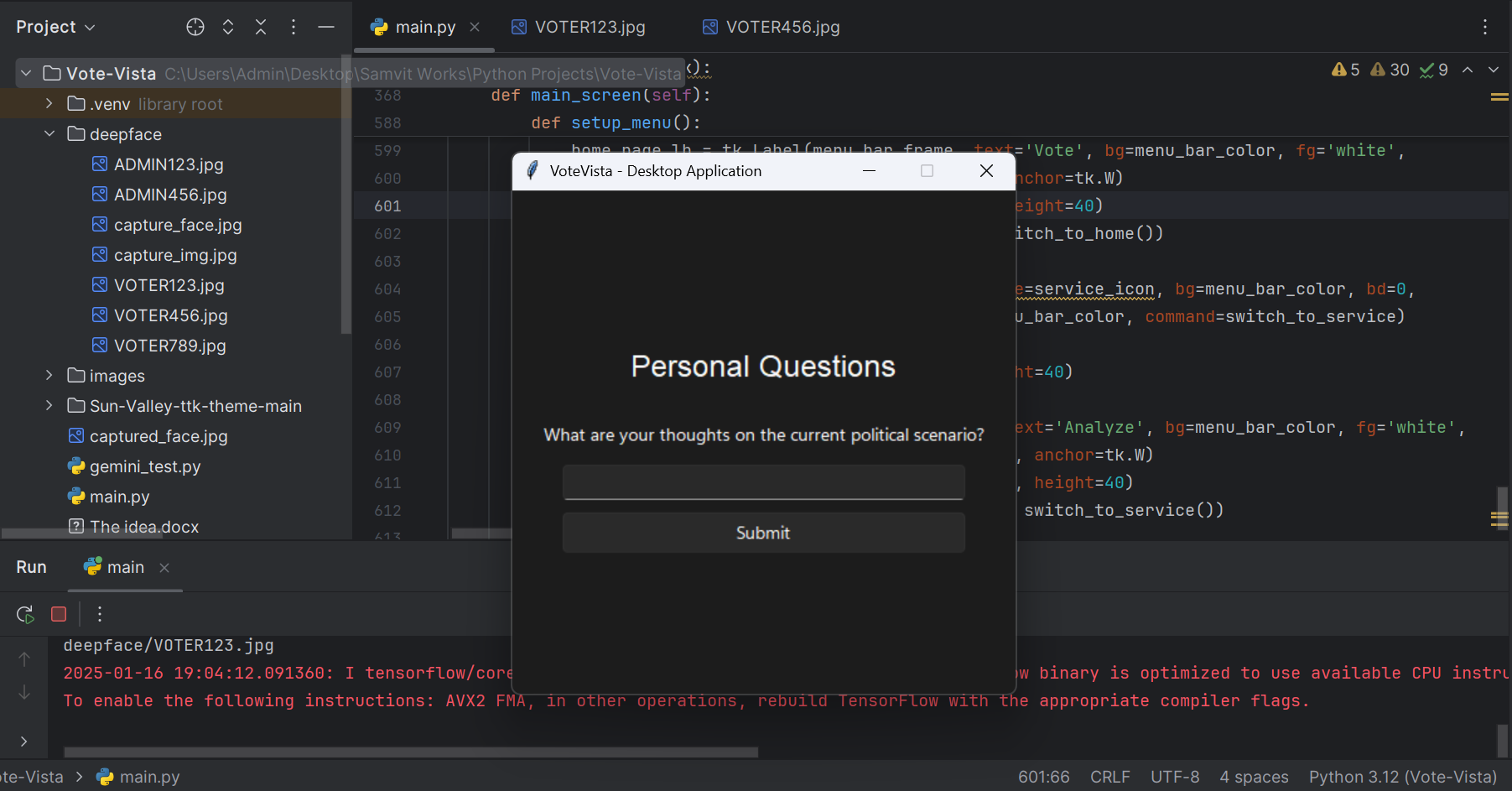Close the main run tab
The height and width of the screenshot is (791, 1512).
click(x=164, y=568)
